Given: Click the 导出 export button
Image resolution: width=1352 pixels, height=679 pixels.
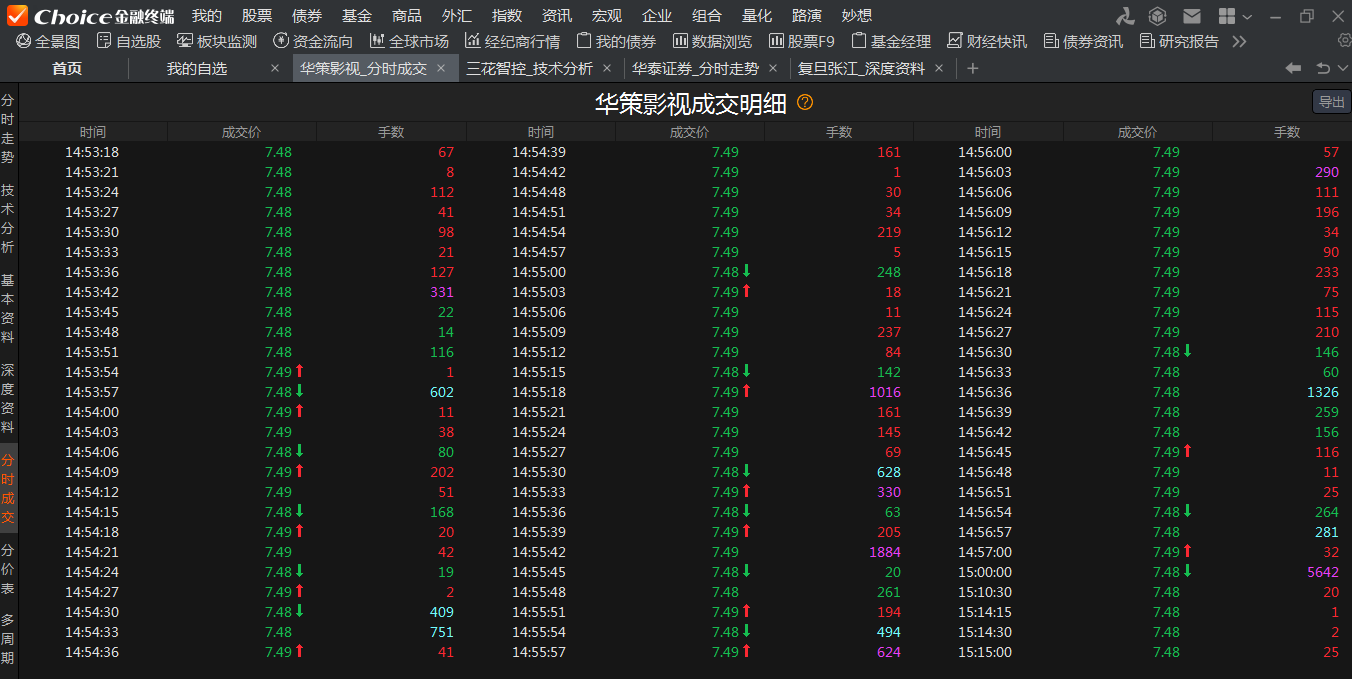Looking at the screenshot, I should click(1331, 102).
